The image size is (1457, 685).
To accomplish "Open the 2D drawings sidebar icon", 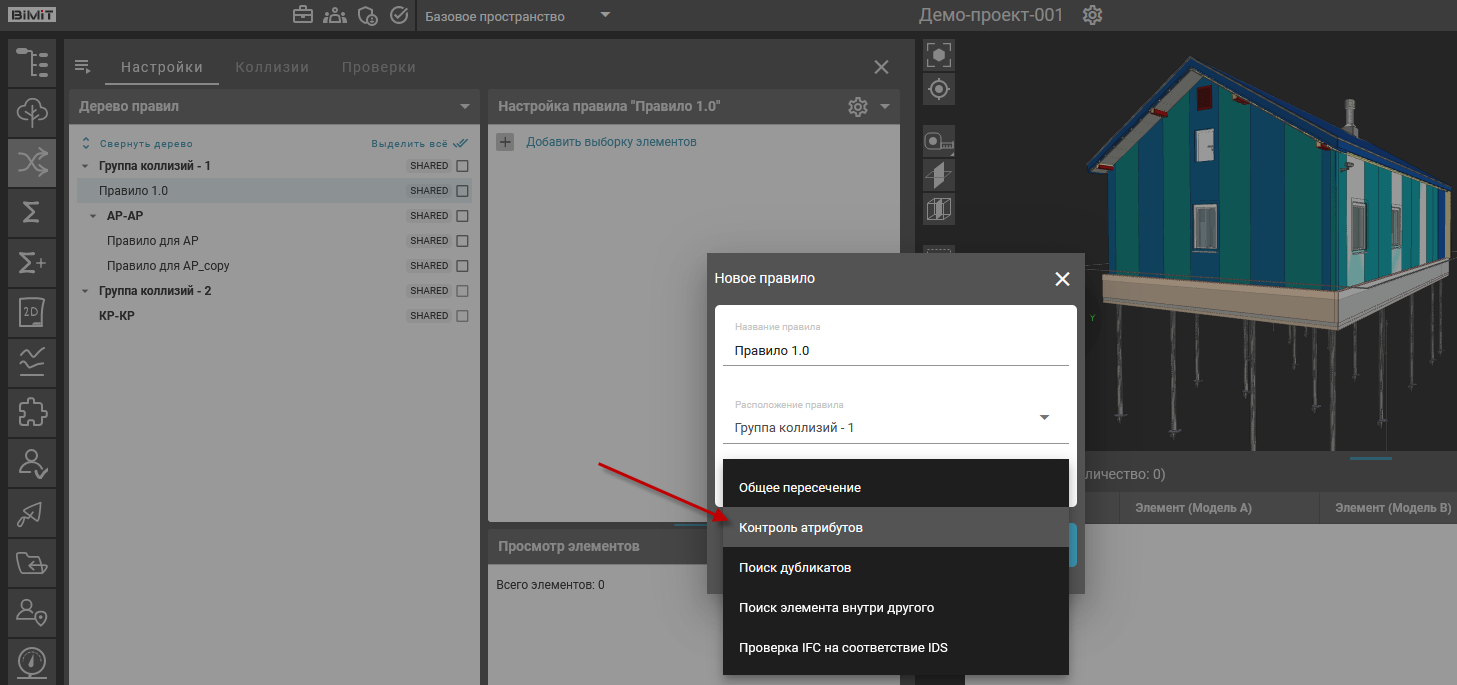I will 32,313.
